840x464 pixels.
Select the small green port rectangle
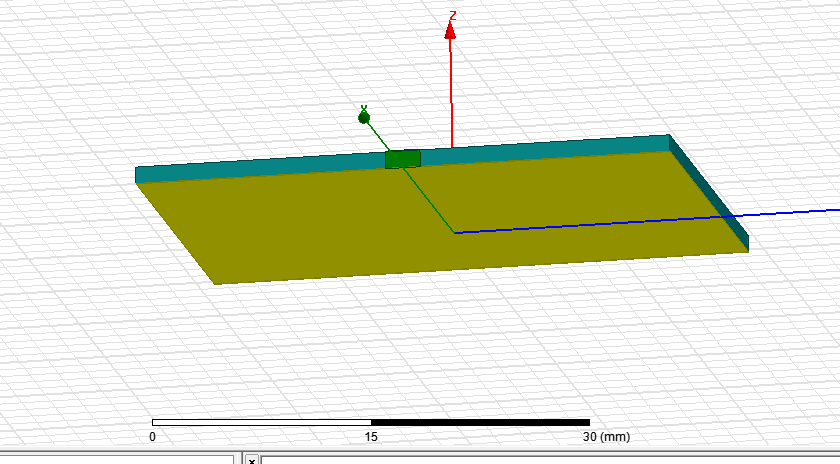[403, 159]
